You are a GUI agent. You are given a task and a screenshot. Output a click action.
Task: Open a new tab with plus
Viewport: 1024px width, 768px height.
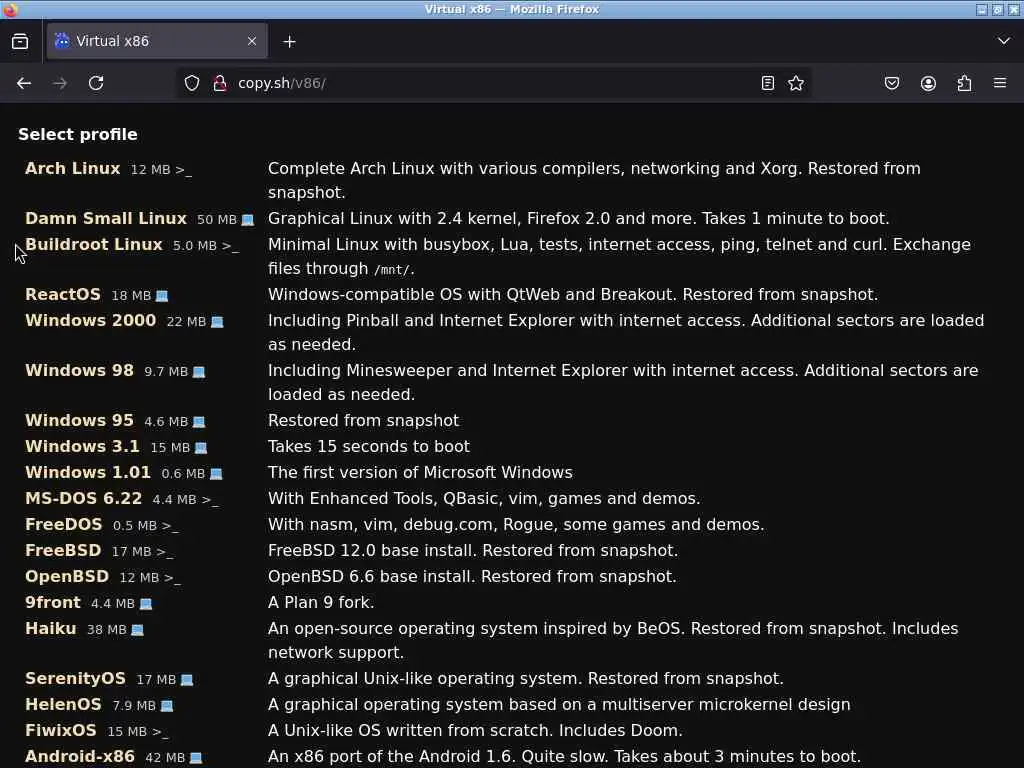point(289,42)
